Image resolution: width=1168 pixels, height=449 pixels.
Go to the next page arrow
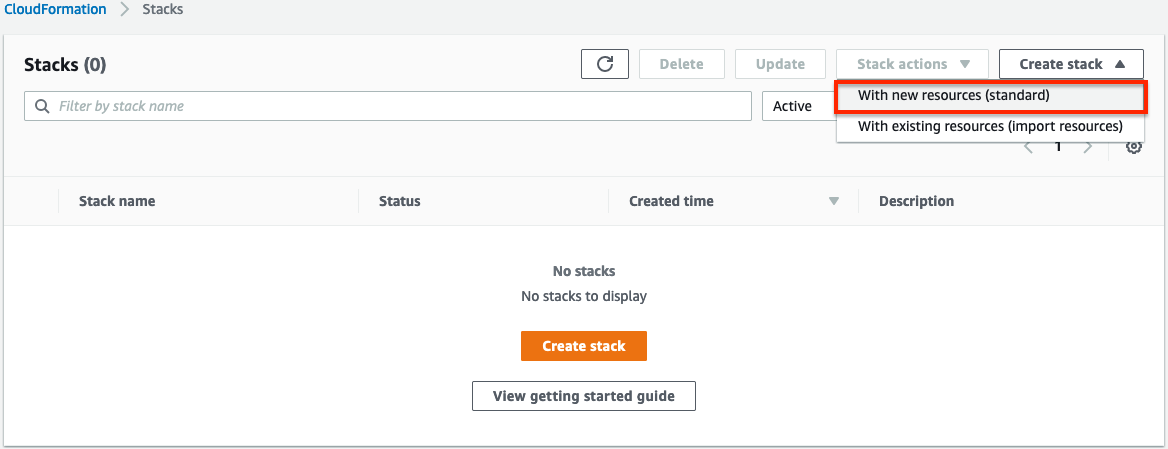tap(1088, 147)
